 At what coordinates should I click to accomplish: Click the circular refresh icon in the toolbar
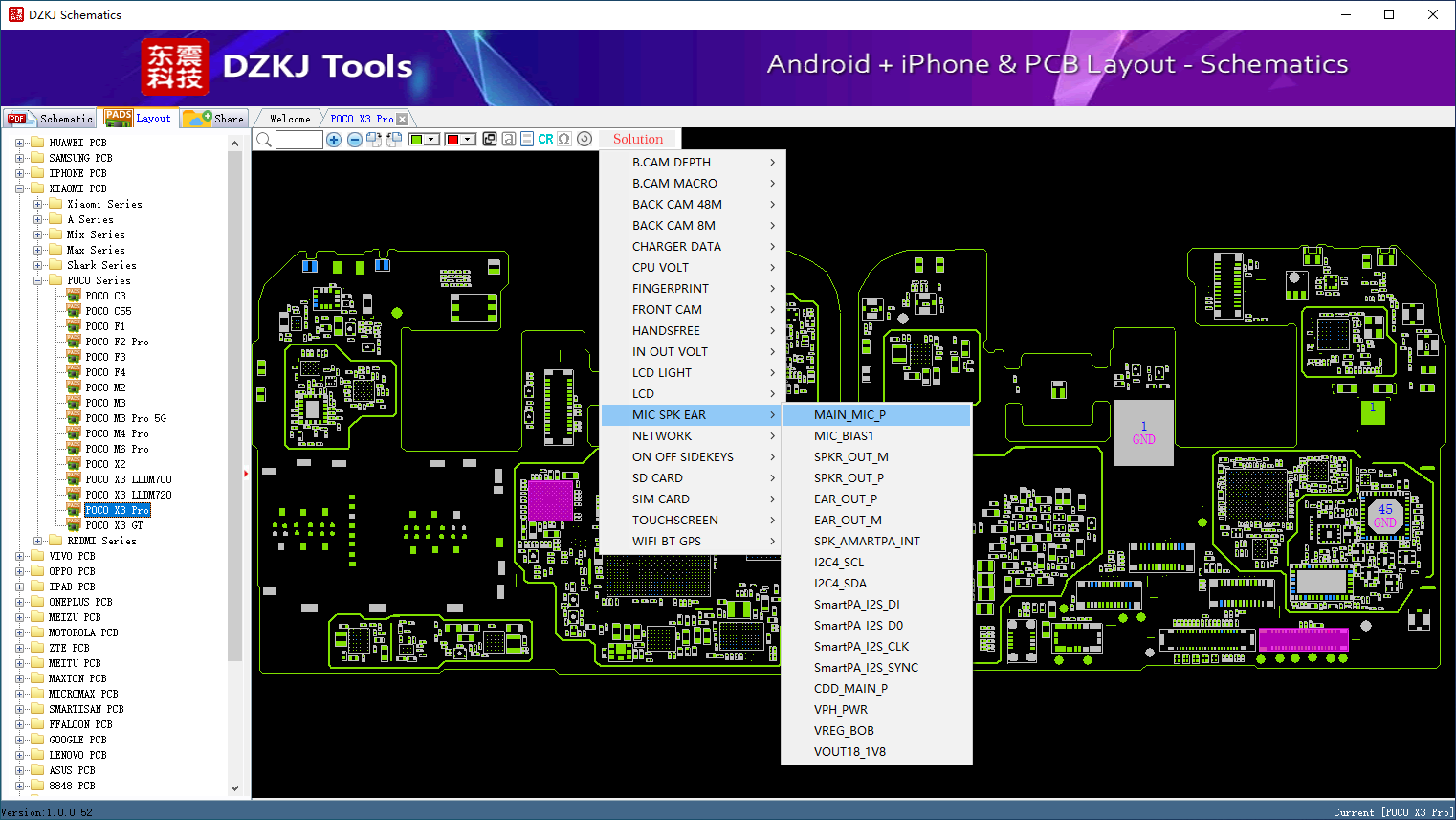[x=585, y=139]
